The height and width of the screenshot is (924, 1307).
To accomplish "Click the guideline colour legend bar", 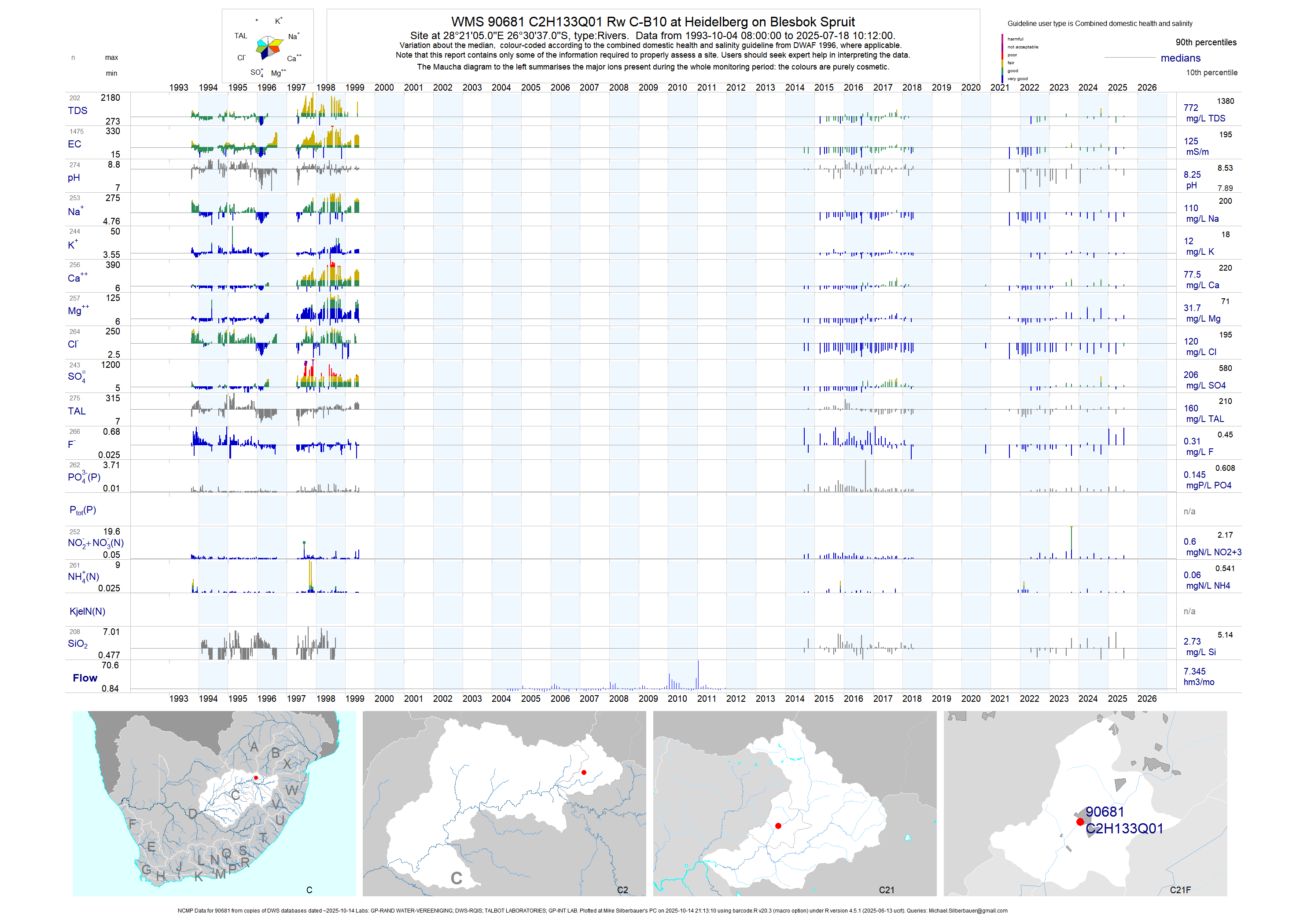I will coord(1002,58).
